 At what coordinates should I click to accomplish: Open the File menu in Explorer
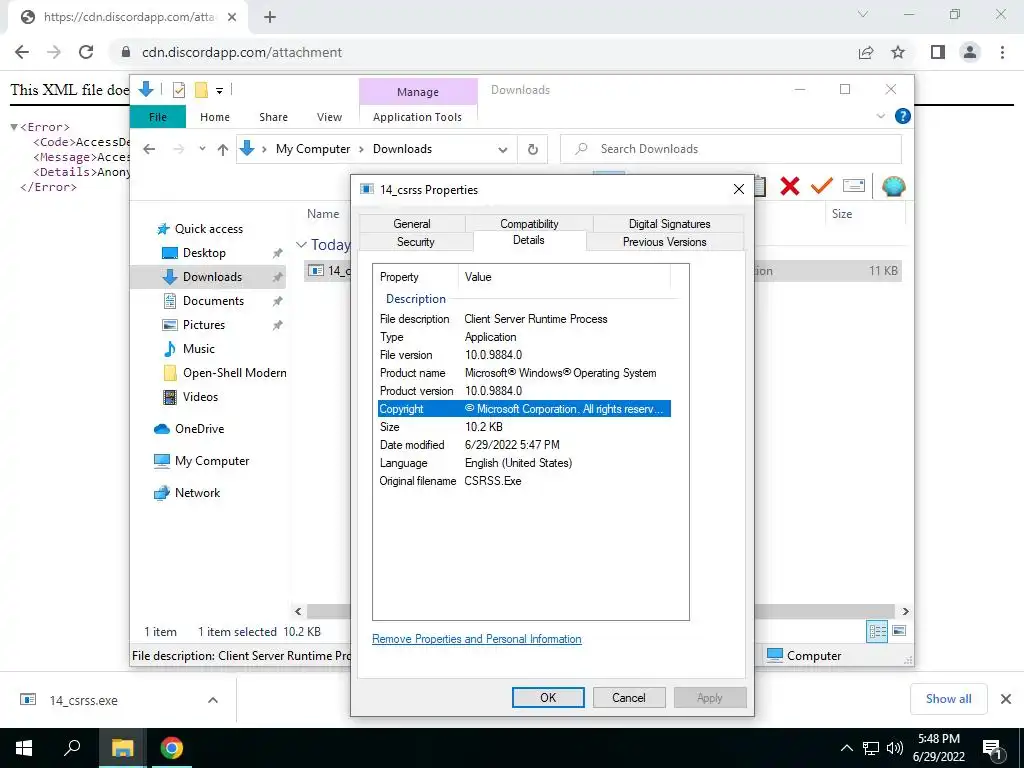(x=158, y=117)
